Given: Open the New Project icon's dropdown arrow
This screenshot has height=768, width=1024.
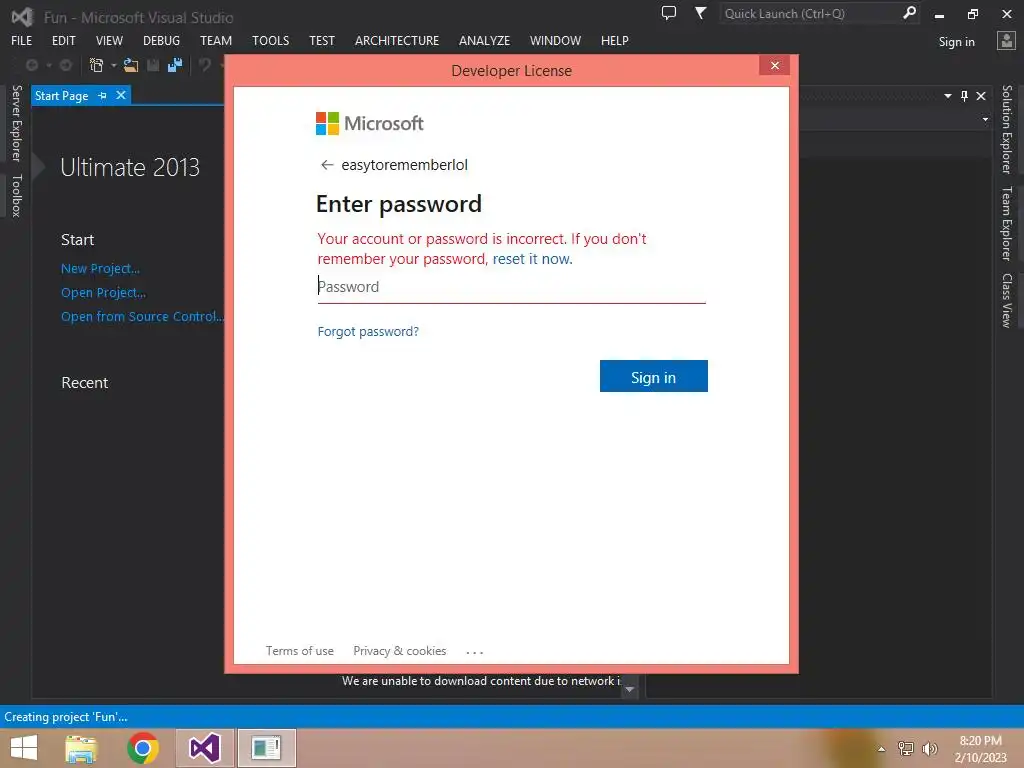Looking at the screenshot, I should click(x=113, y=65).
